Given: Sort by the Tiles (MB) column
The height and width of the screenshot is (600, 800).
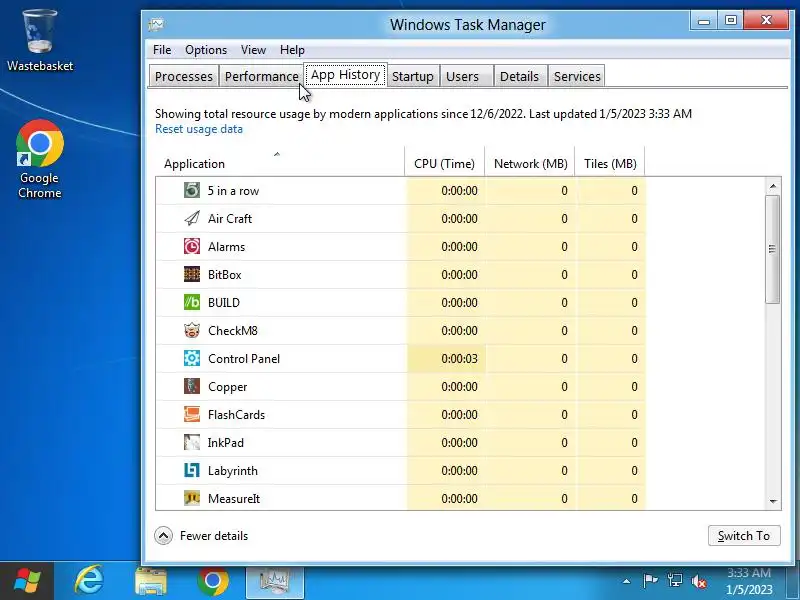Looking at the screenshot, I should pyautogui.click(x=610, y=162).
